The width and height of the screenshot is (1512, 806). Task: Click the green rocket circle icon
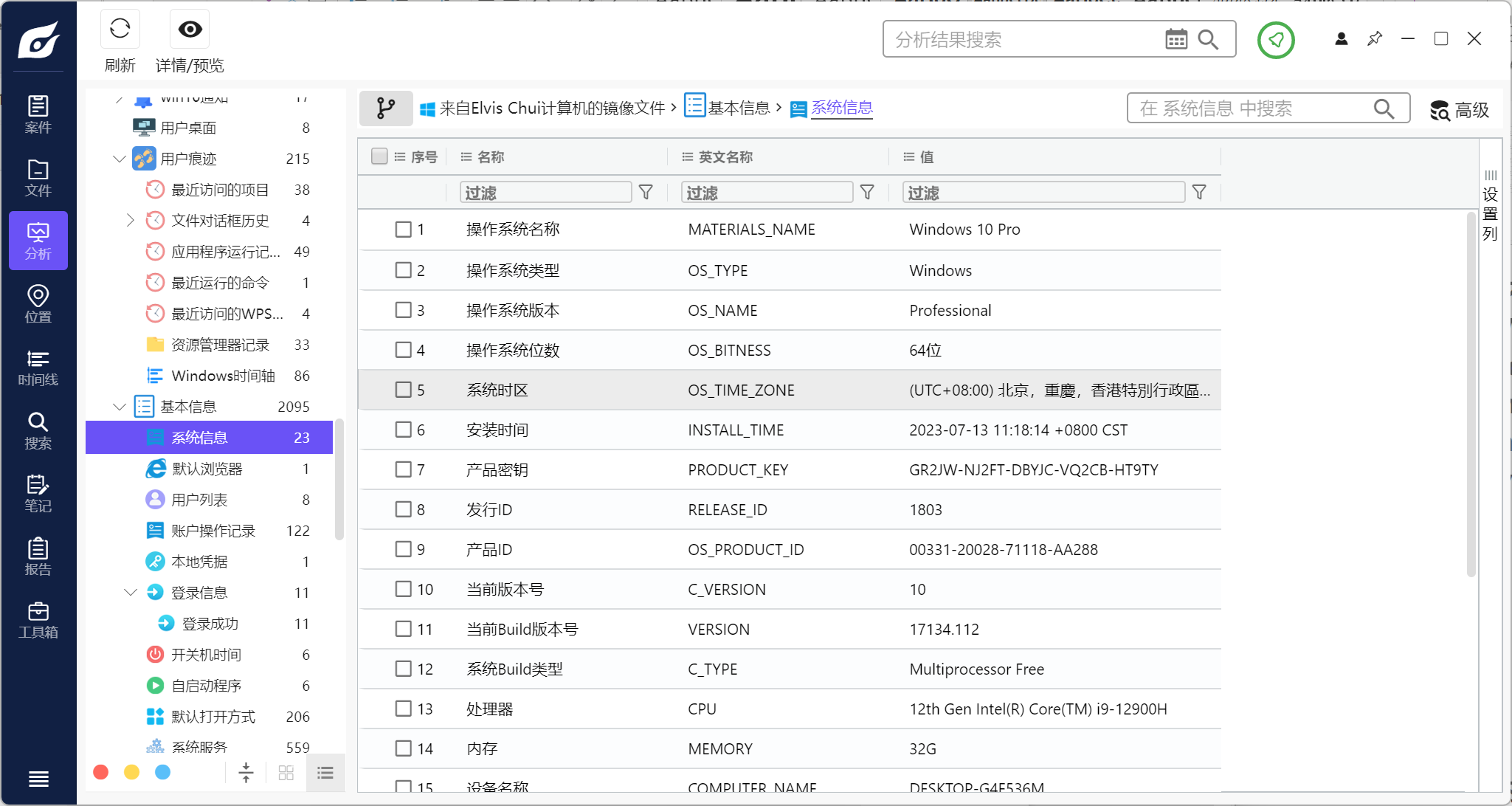1275,40
